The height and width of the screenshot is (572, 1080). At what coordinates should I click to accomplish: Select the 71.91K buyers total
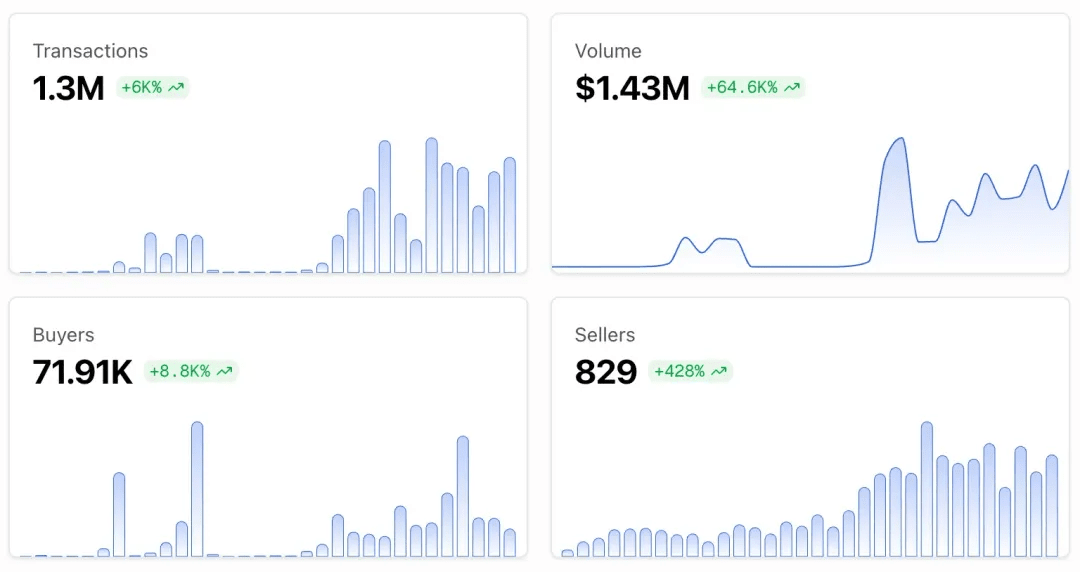[x=82, y=372]
